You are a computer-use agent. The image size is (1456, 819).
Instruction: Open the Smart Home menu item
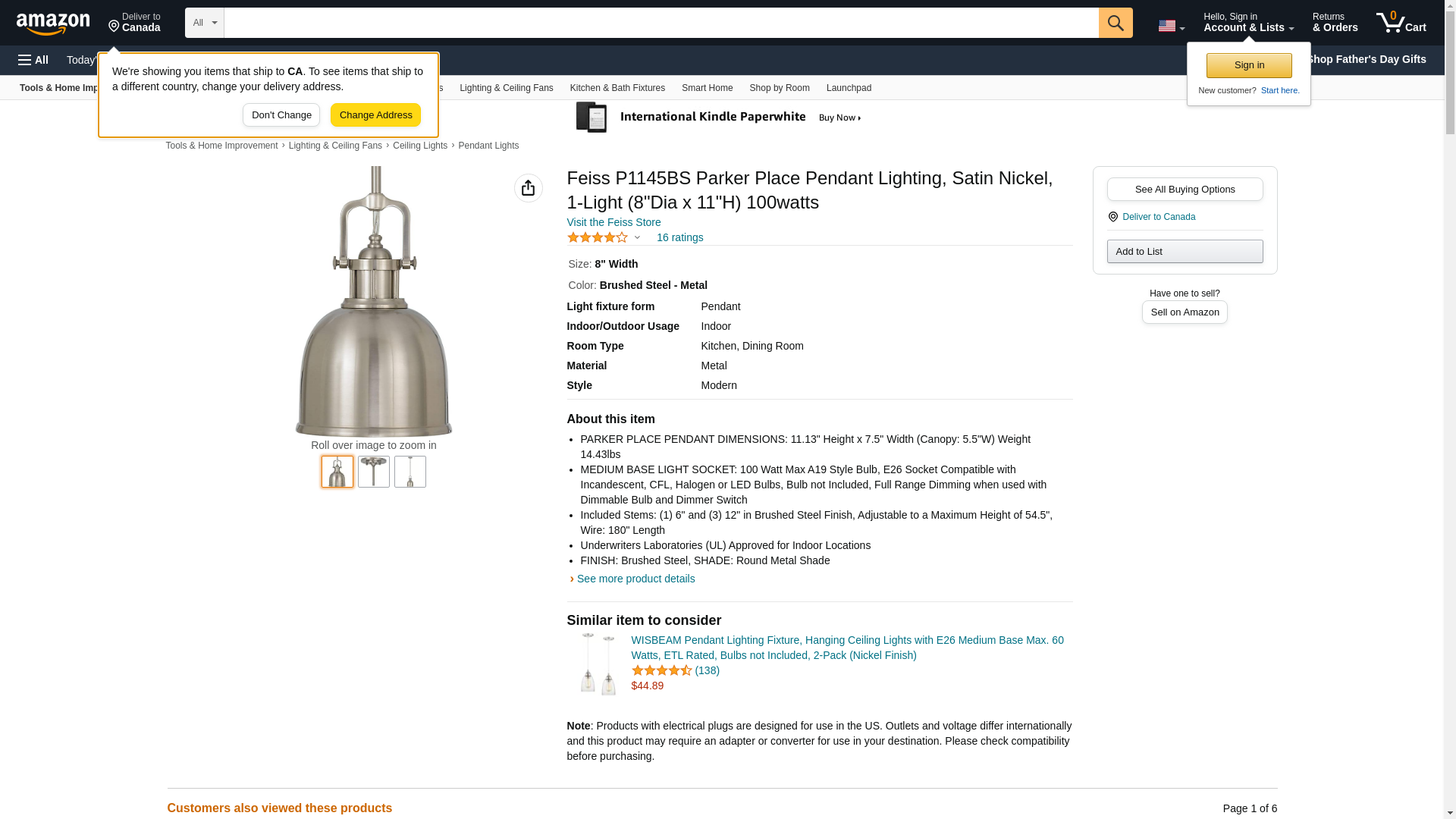[707, 88]
